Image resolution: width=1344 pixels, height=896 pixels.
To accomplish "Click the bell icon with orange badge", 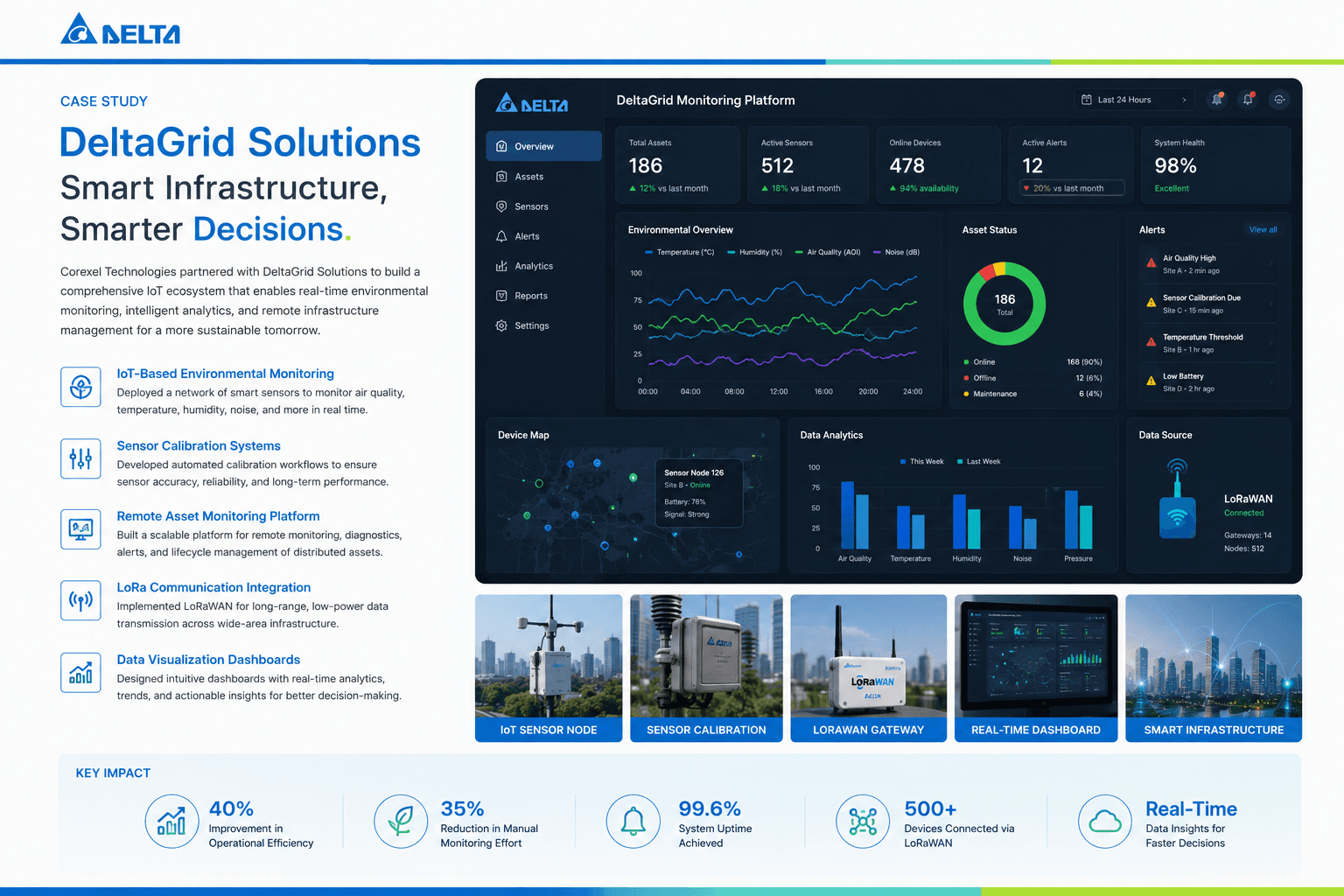I will [x=1216, y=100].
